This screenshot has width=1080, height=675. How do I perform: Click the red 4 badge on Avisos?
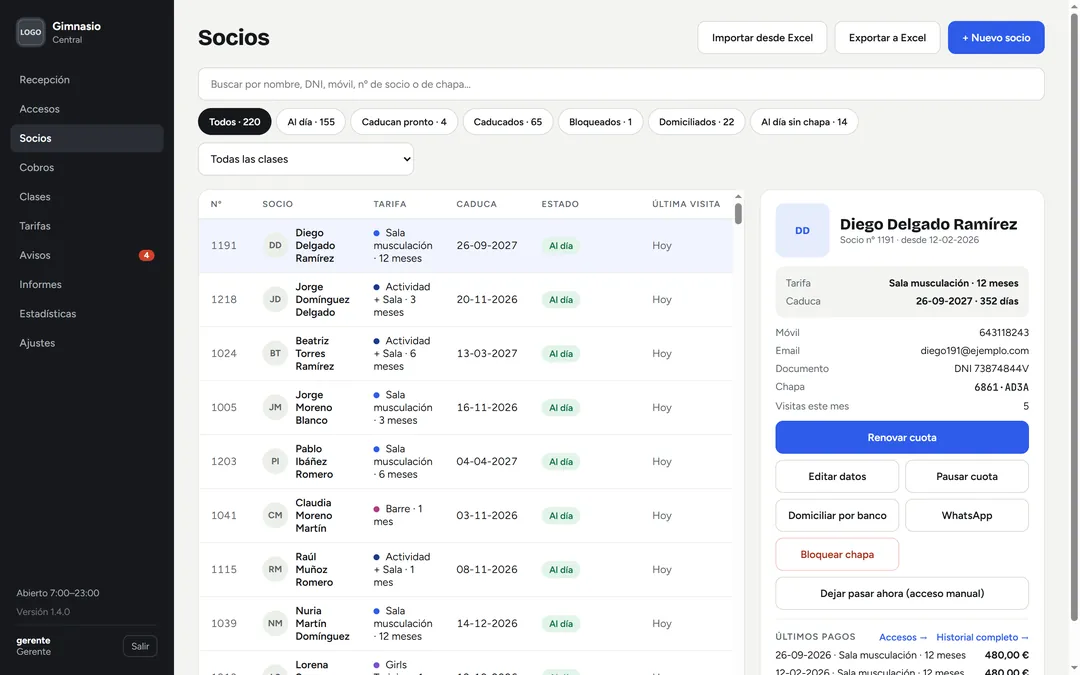pos(146,255)
